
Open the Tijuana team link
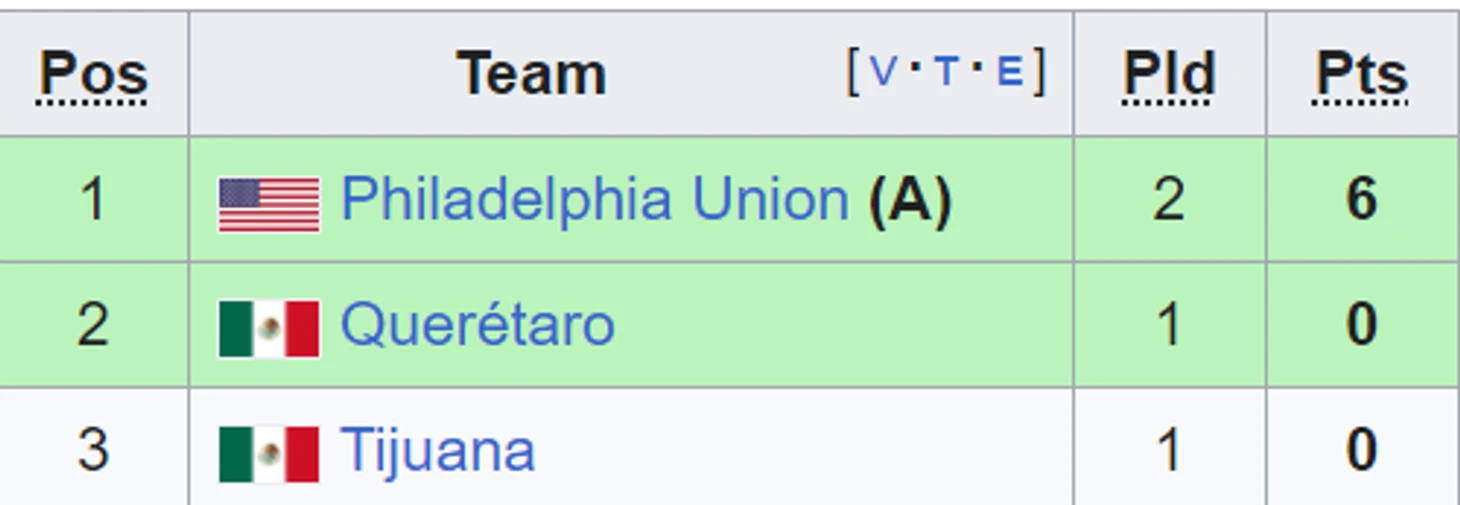(438, 450)
